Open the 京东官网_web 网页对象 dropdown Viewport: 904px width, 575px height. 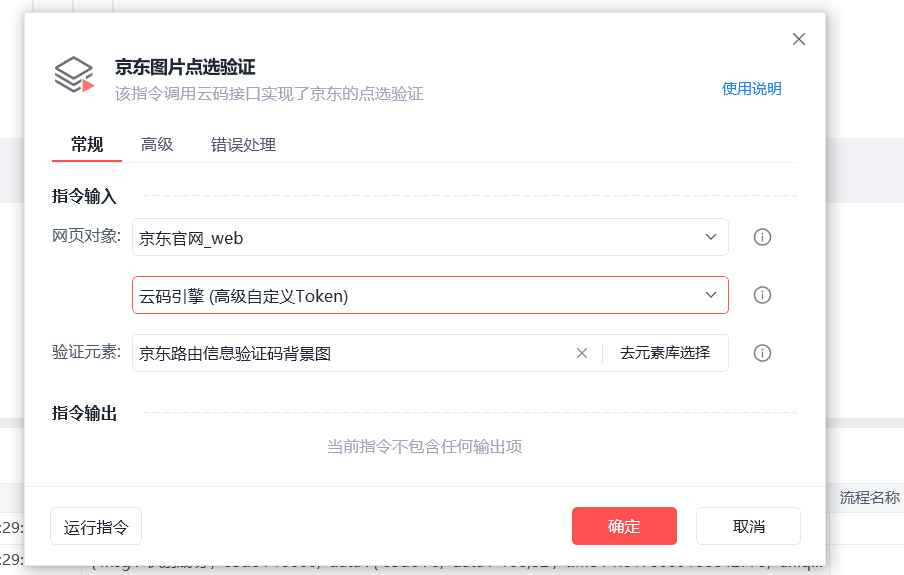(430, 237)
